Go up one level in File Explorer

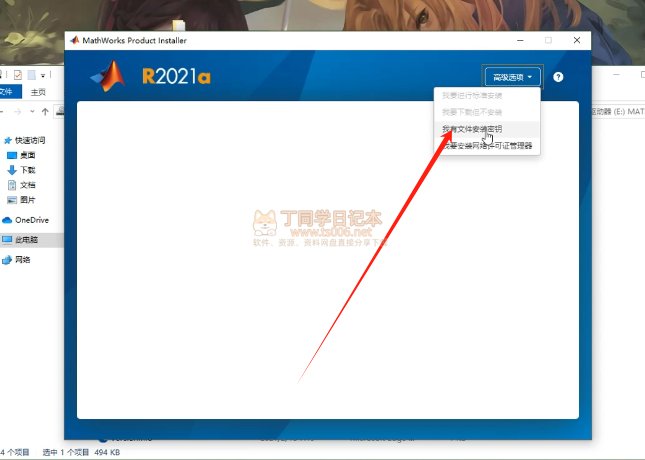[x=45, y=112]
